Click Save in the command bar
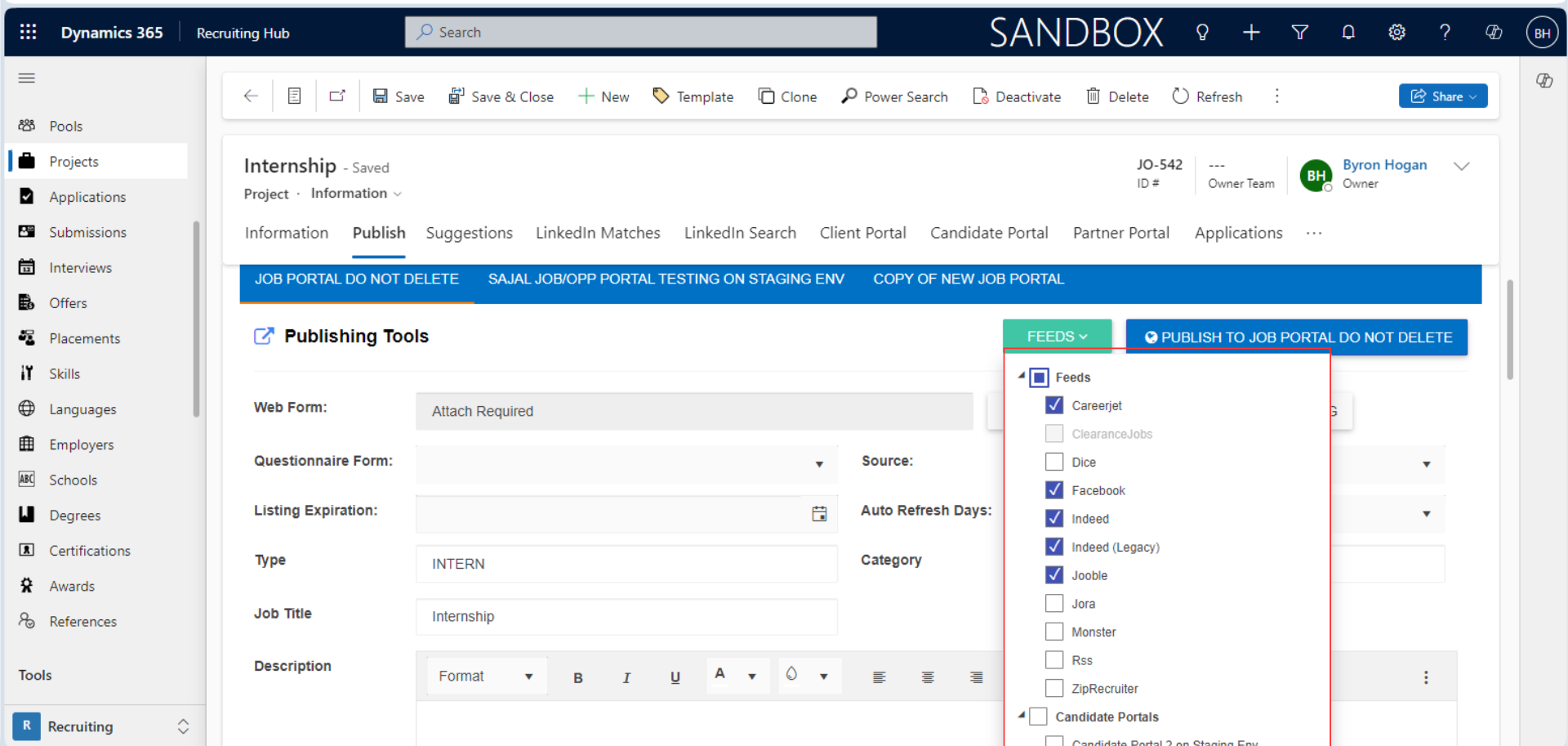The width and height of the screenshot is (1568, 746). point(399,96)
